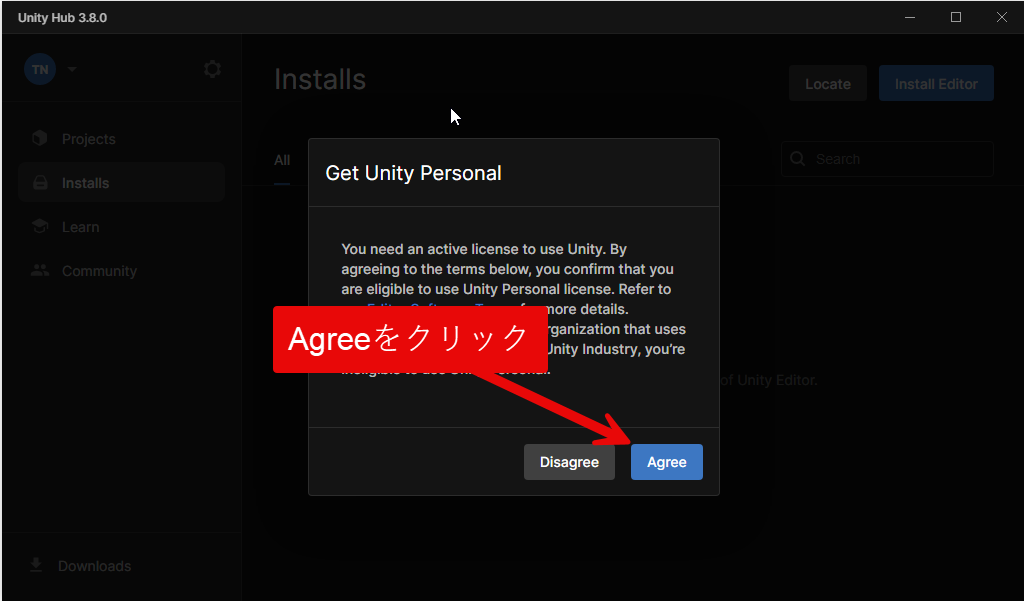Image resolution: width=1024 pixels, height=601 pixels.
Task: Click the Locate button
Action: pos(827,84)
